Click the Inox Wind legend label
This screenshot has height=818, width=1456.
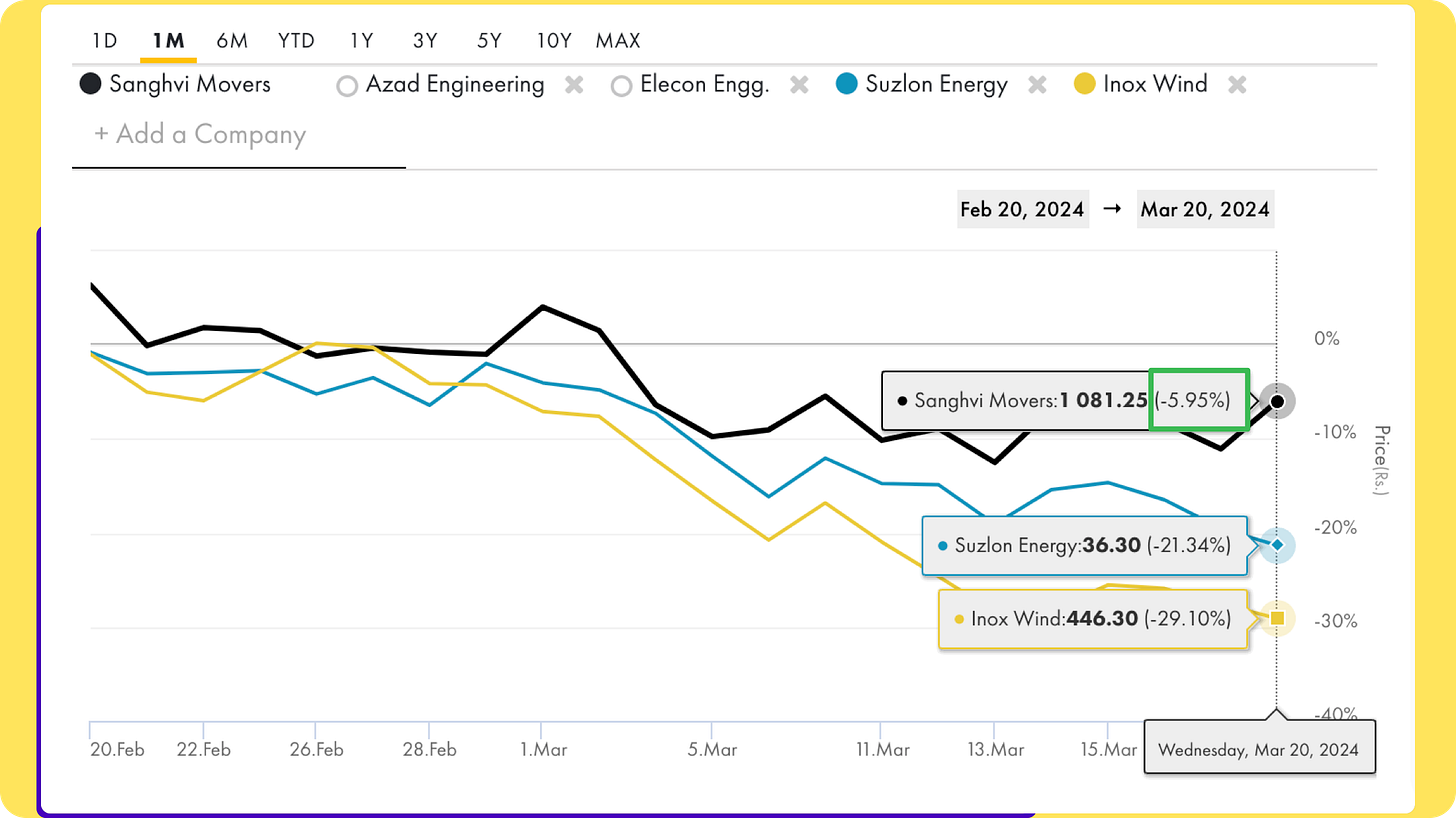coord(1155,84)
